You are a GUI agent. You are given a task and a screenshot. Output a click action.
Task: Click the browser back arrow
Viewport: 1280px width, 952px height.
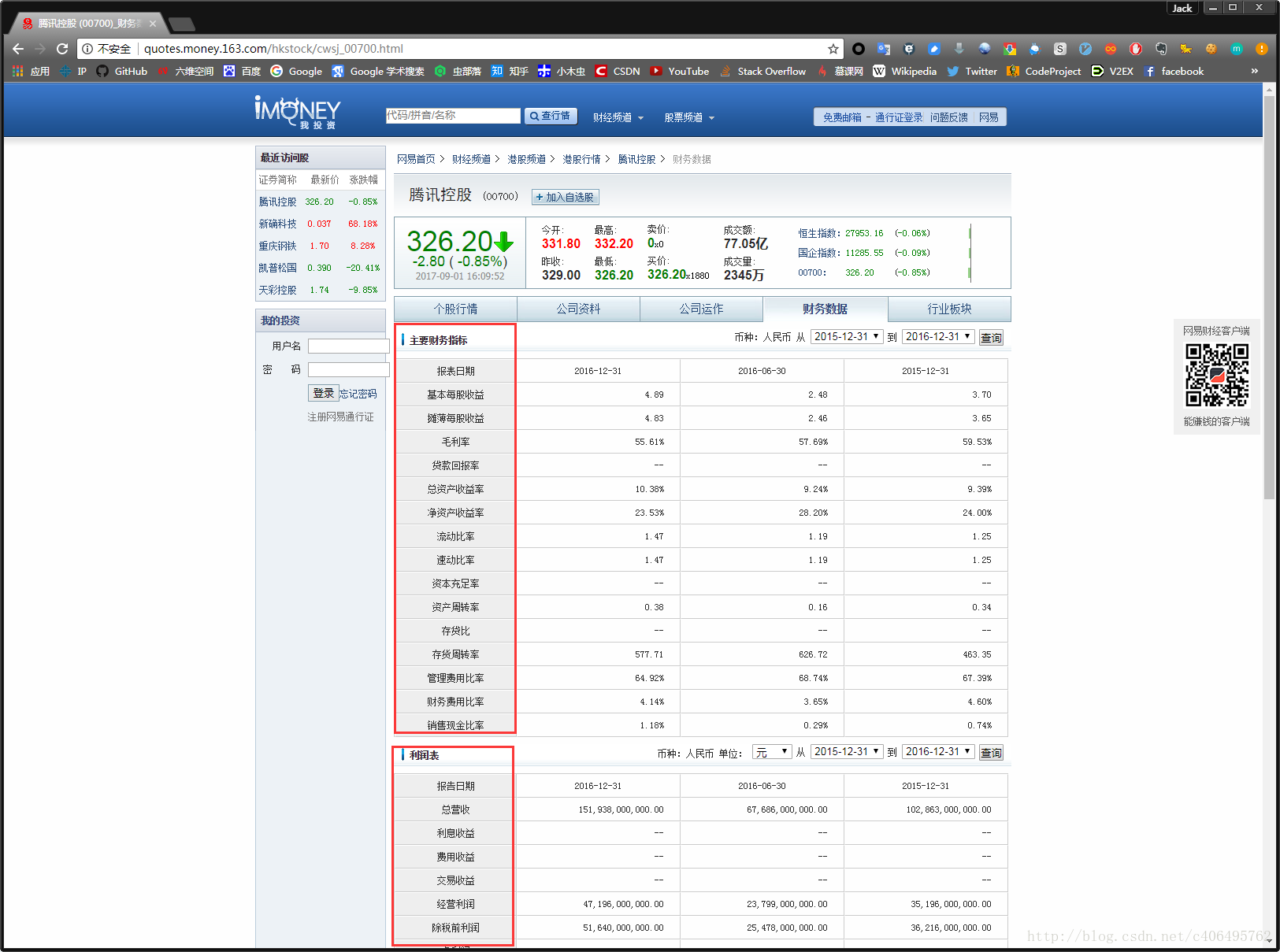pyautogui.click(x=18, y=49)
